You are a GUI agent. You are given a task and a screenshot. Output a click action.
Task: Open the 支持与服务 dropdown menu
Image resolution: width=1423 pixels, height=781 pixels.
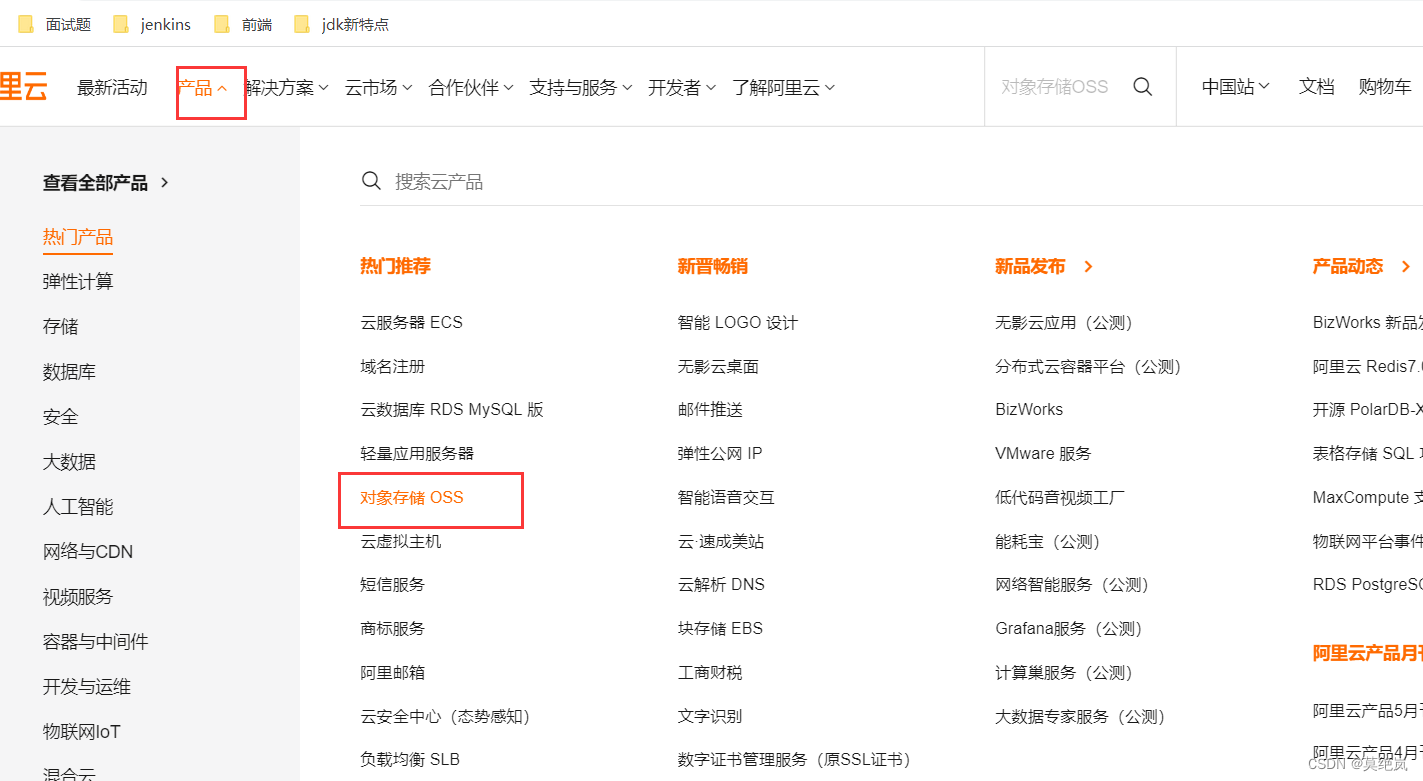581,88
